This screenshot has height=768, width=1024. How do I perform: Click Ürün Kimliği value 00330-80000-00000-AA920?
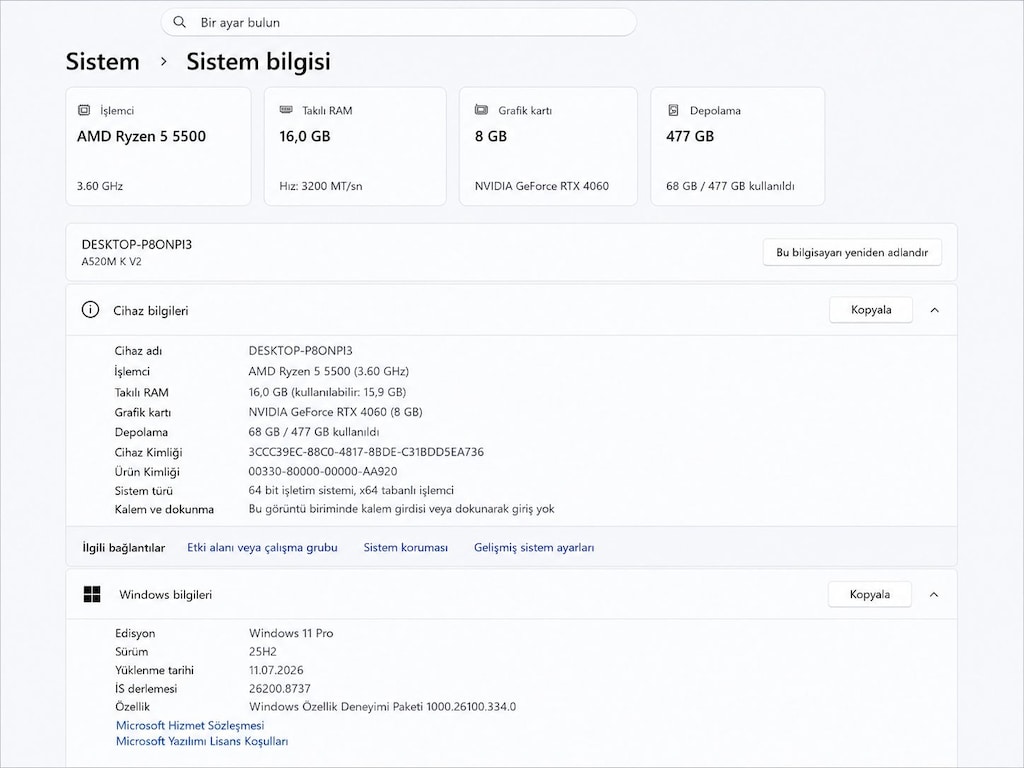point(323,472)
